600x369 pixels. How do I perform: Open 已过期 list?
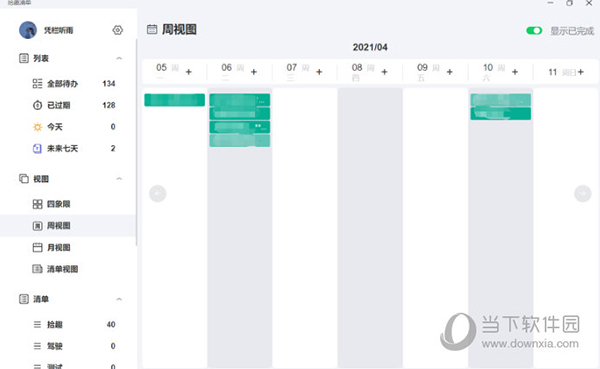(x=68, y=105)
